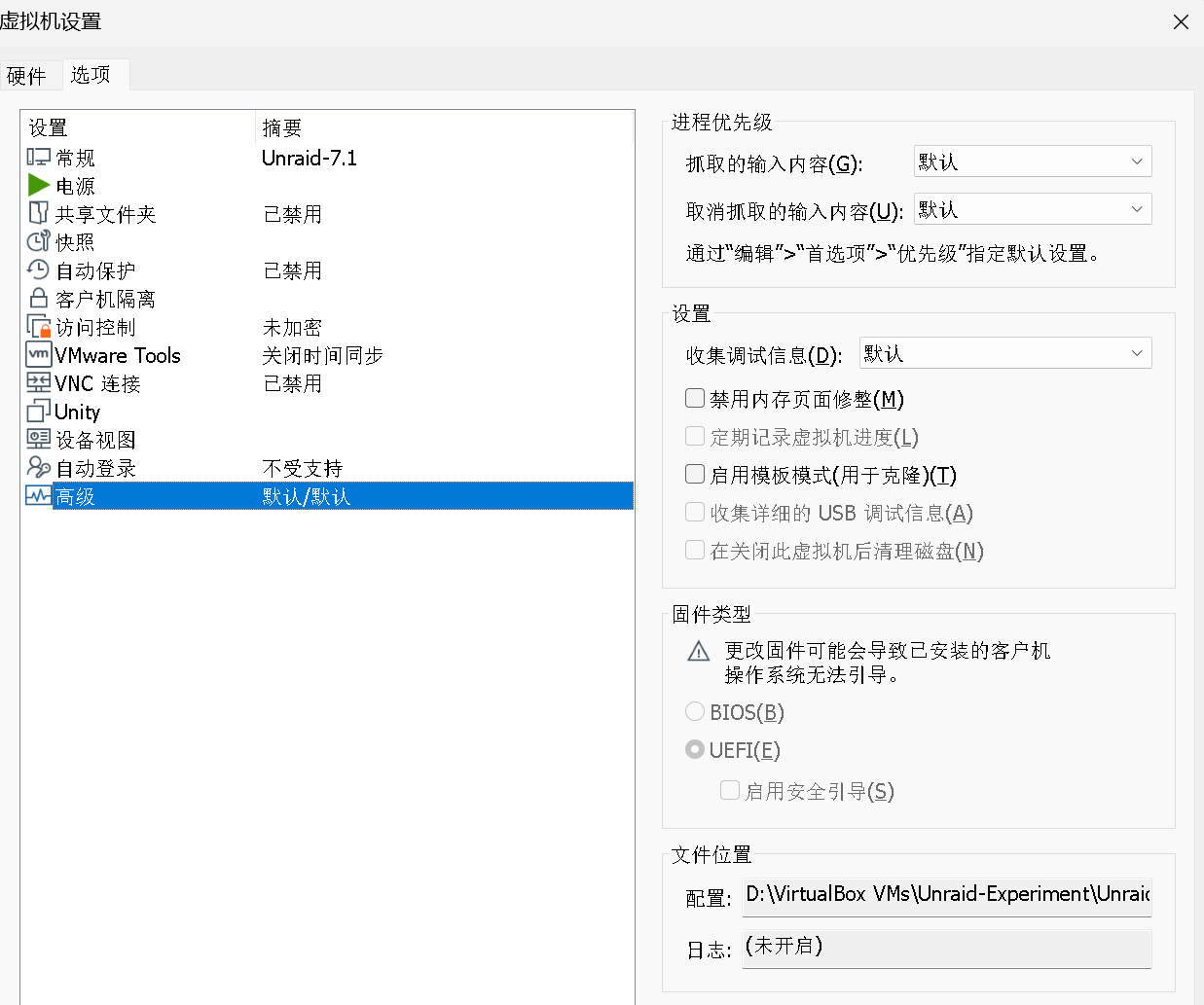1204x1005 pixels.
Task: Select the UEFI firmware radio button
Action: tap(695, 749)
